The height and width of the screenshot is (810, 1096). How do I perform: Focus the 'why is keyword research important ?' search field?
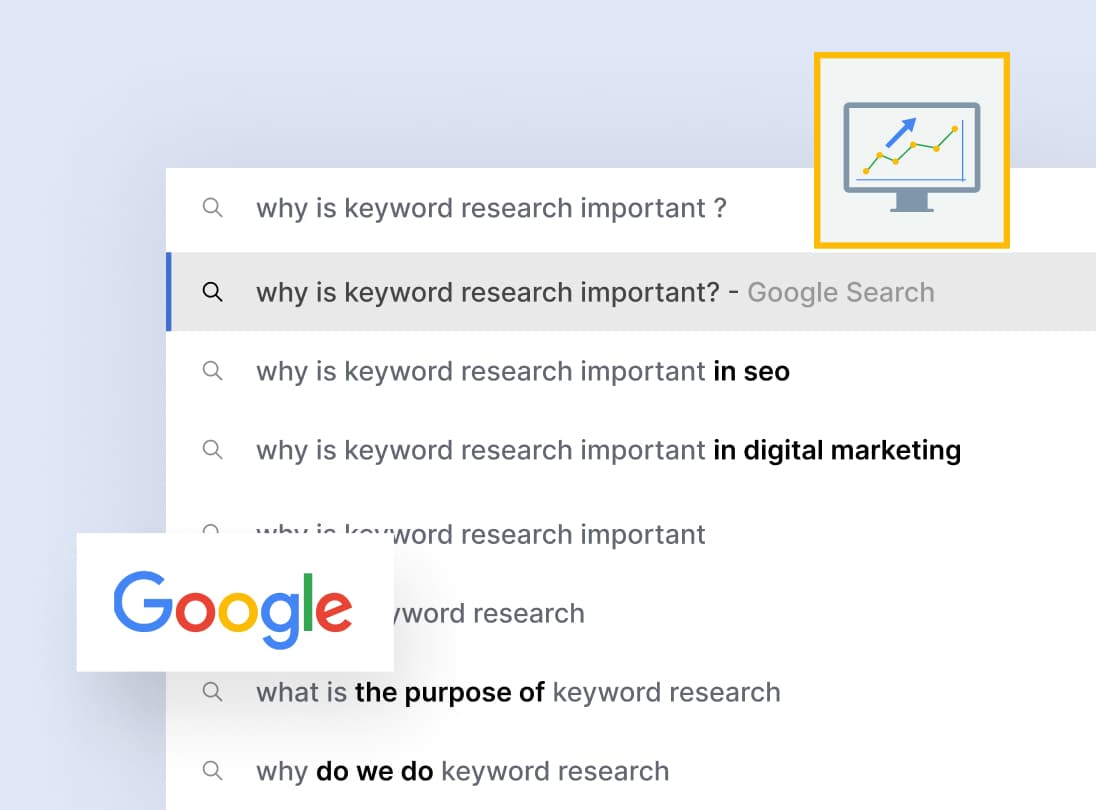coord(490,209)
